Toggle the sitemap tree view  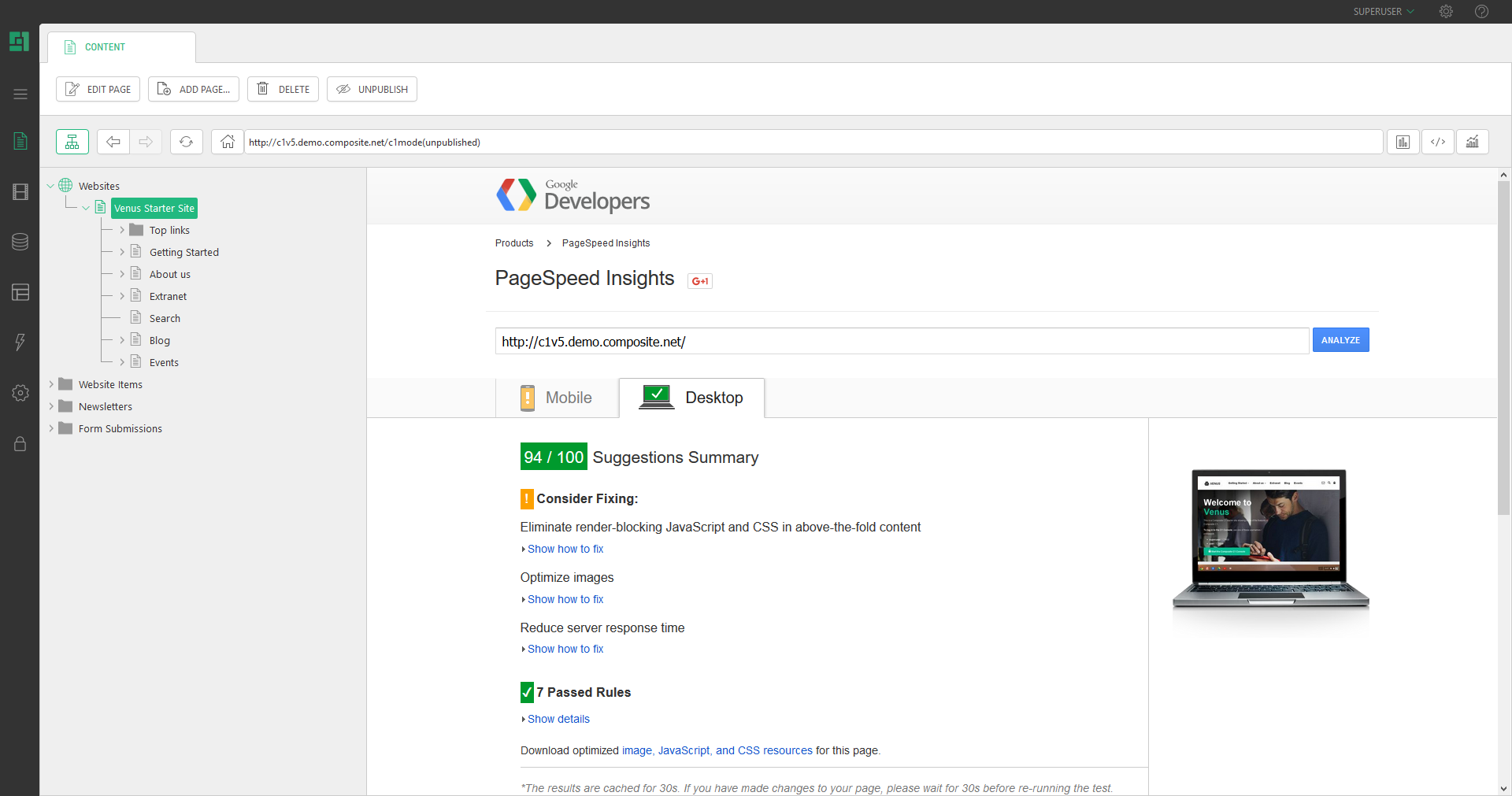[x=72, y=142]
